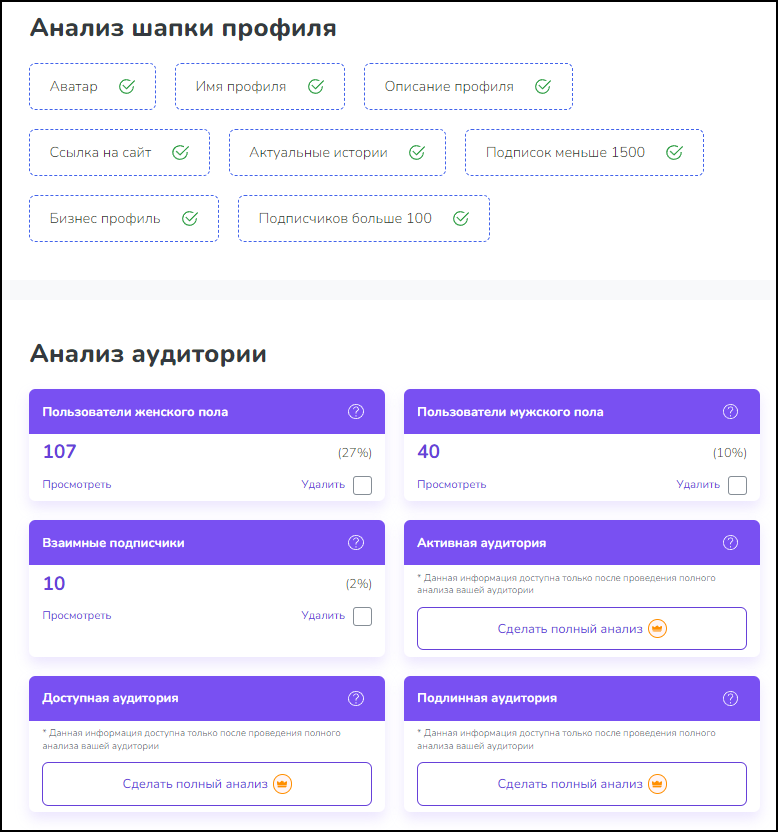The image size is (778, 832).
Task: Select the Актуальные истории tag
Action: [x=338, y=153]
